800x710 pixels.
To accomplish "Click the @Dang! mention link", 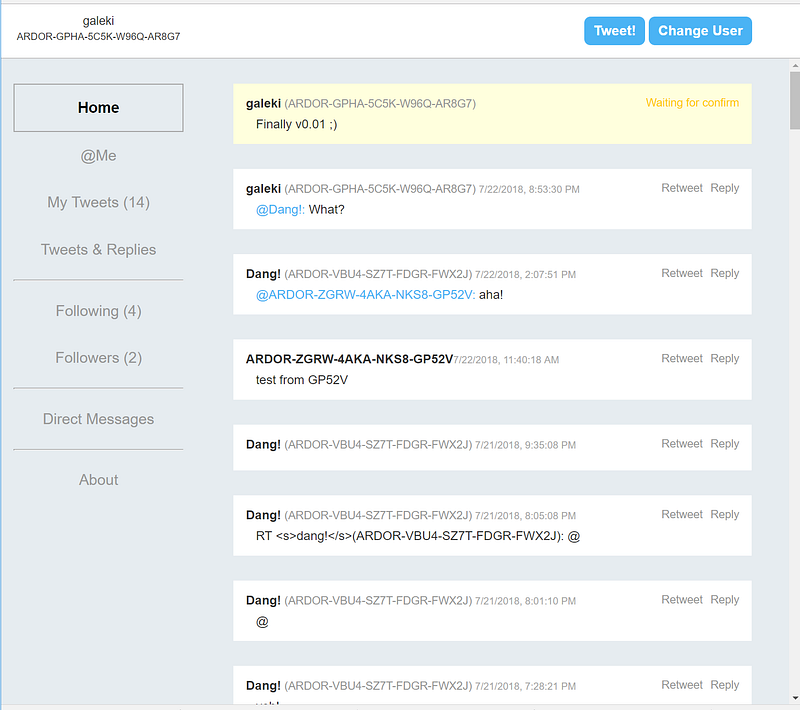I will click(280, 210).
